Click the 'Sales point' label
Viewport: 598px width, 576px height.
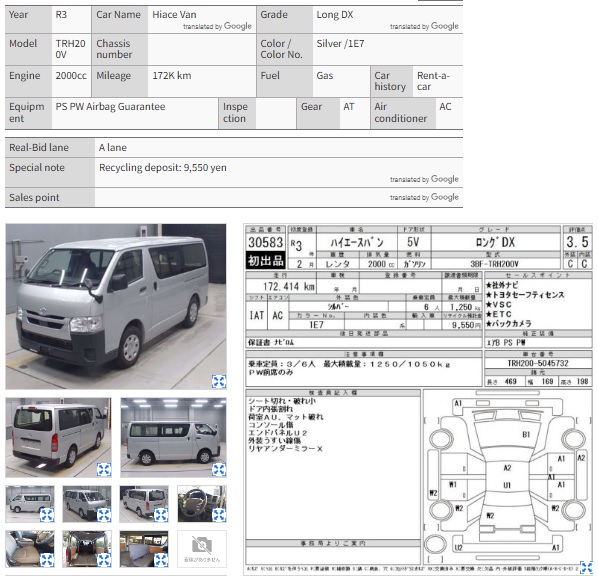[34, 198]
